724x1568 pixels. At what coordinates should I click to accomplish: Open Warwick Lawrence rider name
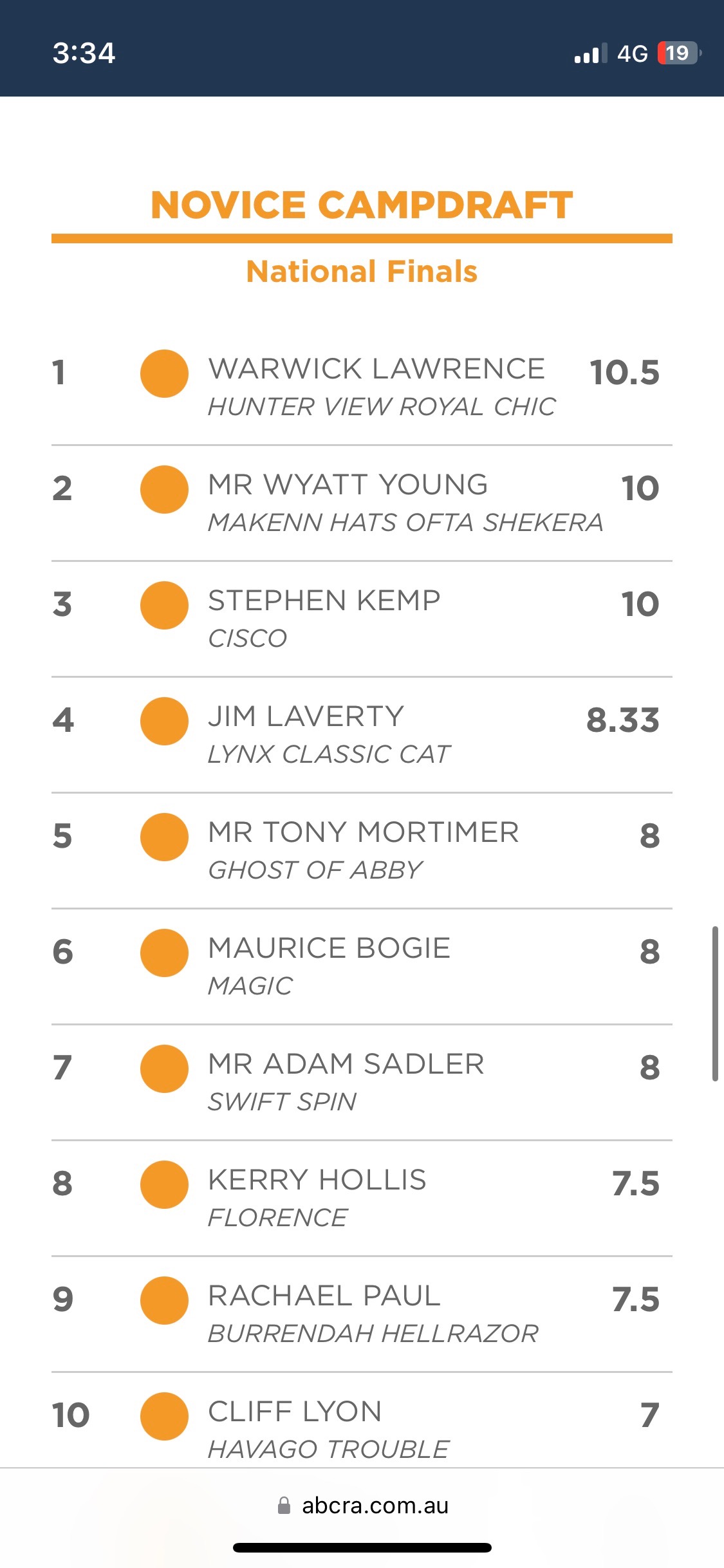tap(376, 369)
